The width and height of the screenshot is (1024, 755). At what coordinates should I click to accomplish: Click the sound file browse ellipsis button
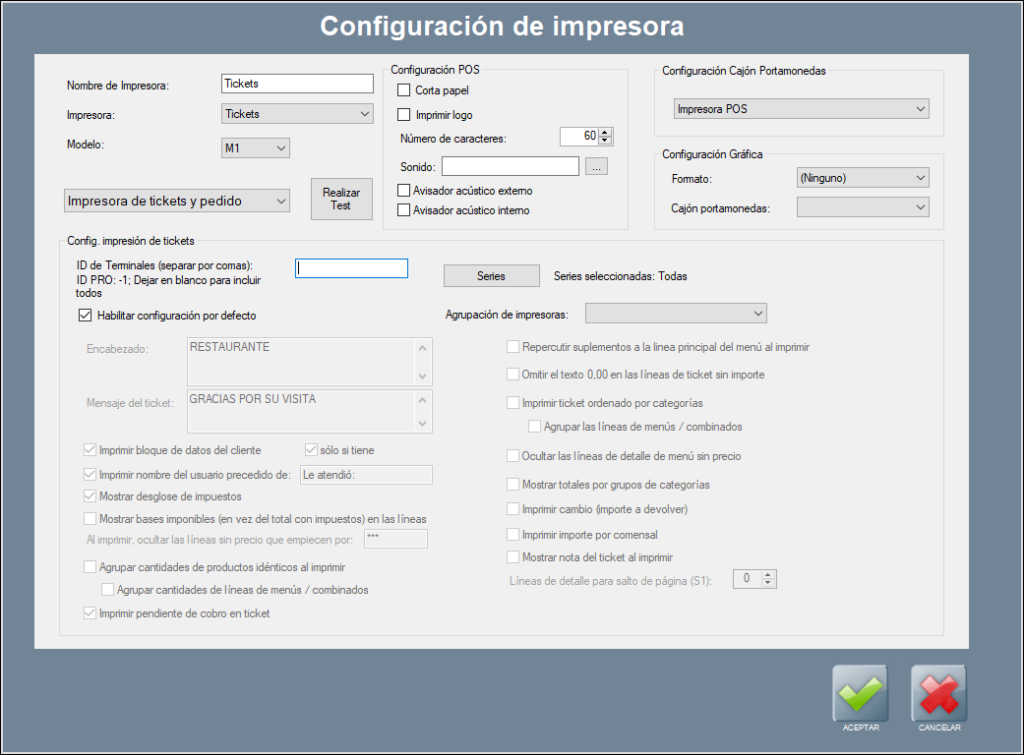pyautogui.click(x=596, y=167)
